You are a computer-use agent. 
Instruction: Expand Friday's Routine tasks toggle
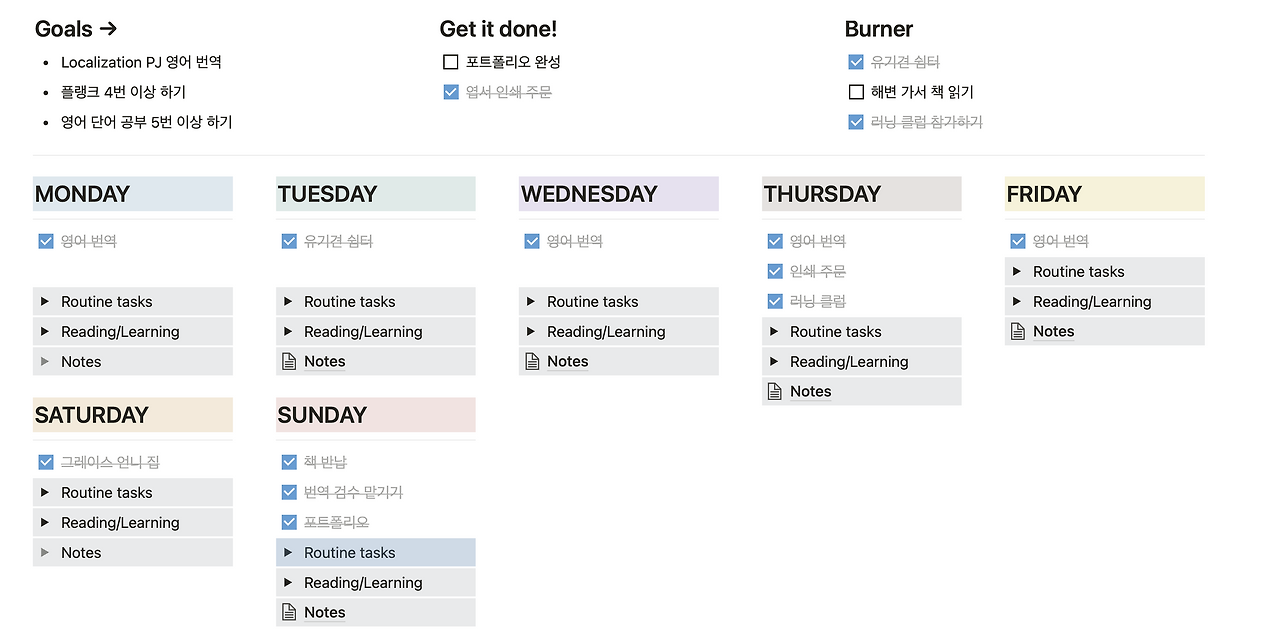click(1017, 271)
